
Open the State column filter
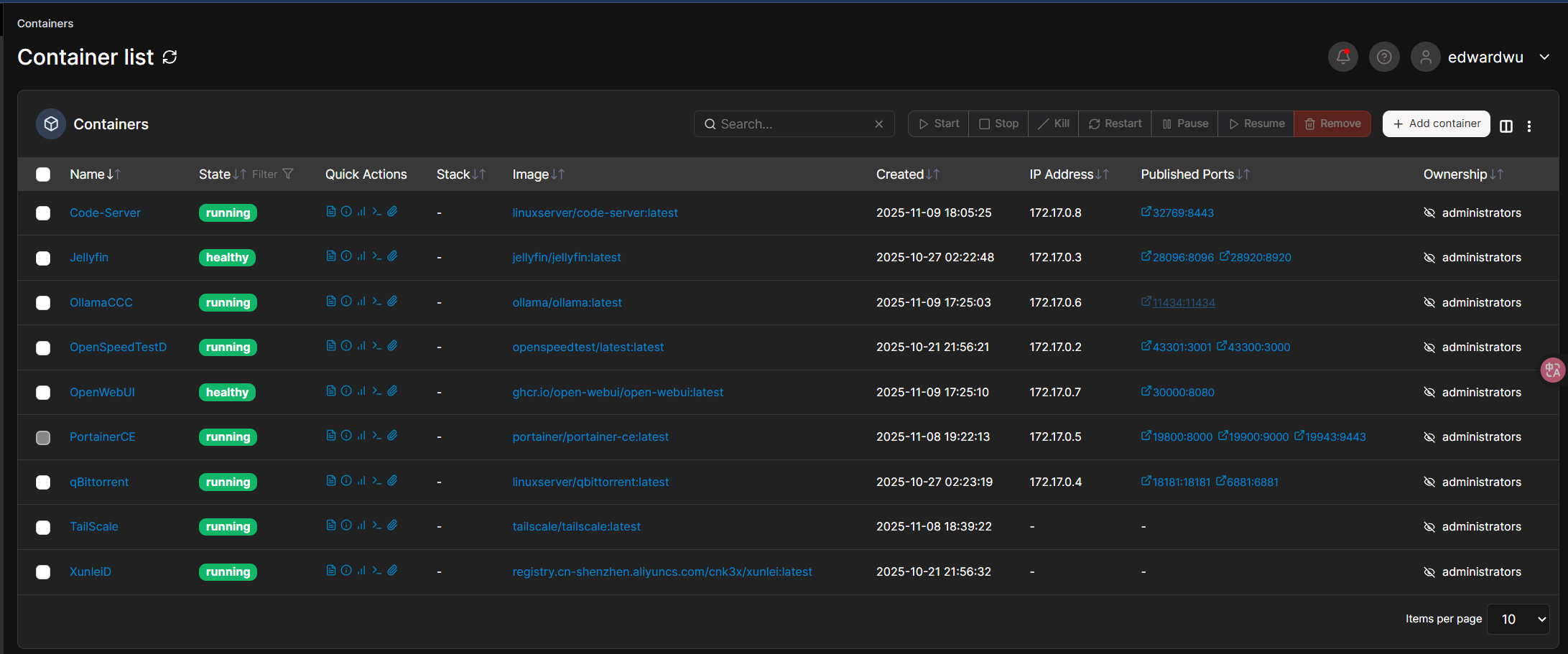[x=288, y=174]
